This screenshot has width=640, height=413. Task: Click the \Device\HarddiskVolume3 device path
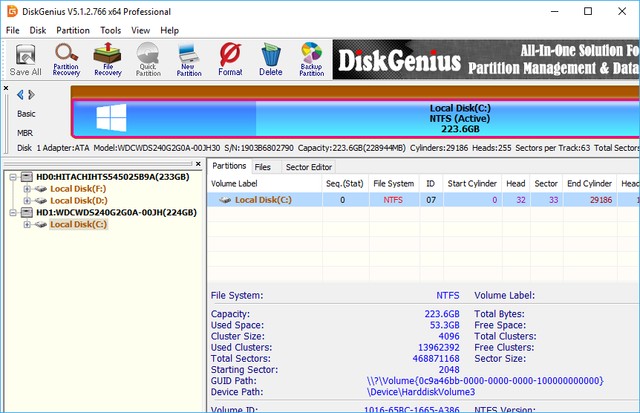(420, 392)
